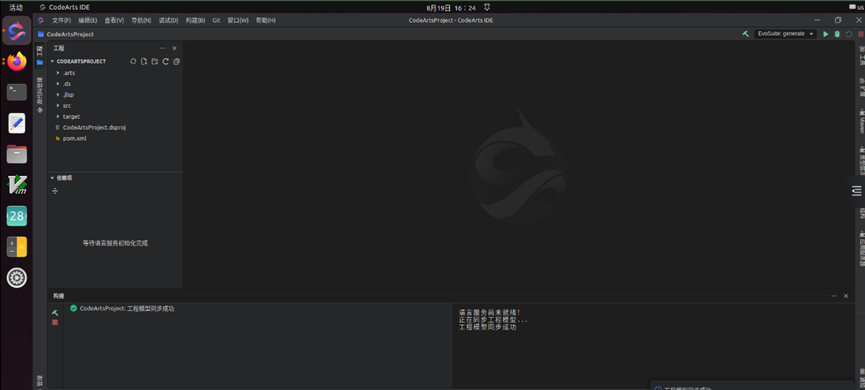
Task: Launch Firefox from the Ubuntu dock
Action: (x=17, y=61)
